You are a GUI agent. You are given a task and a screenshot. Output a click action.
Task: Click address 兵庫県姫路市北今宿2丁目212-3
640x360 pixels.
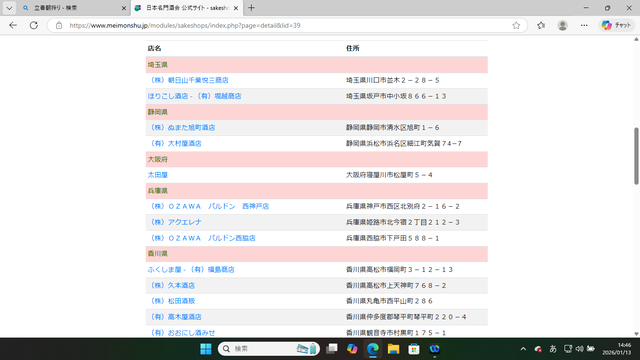(403, 222)
